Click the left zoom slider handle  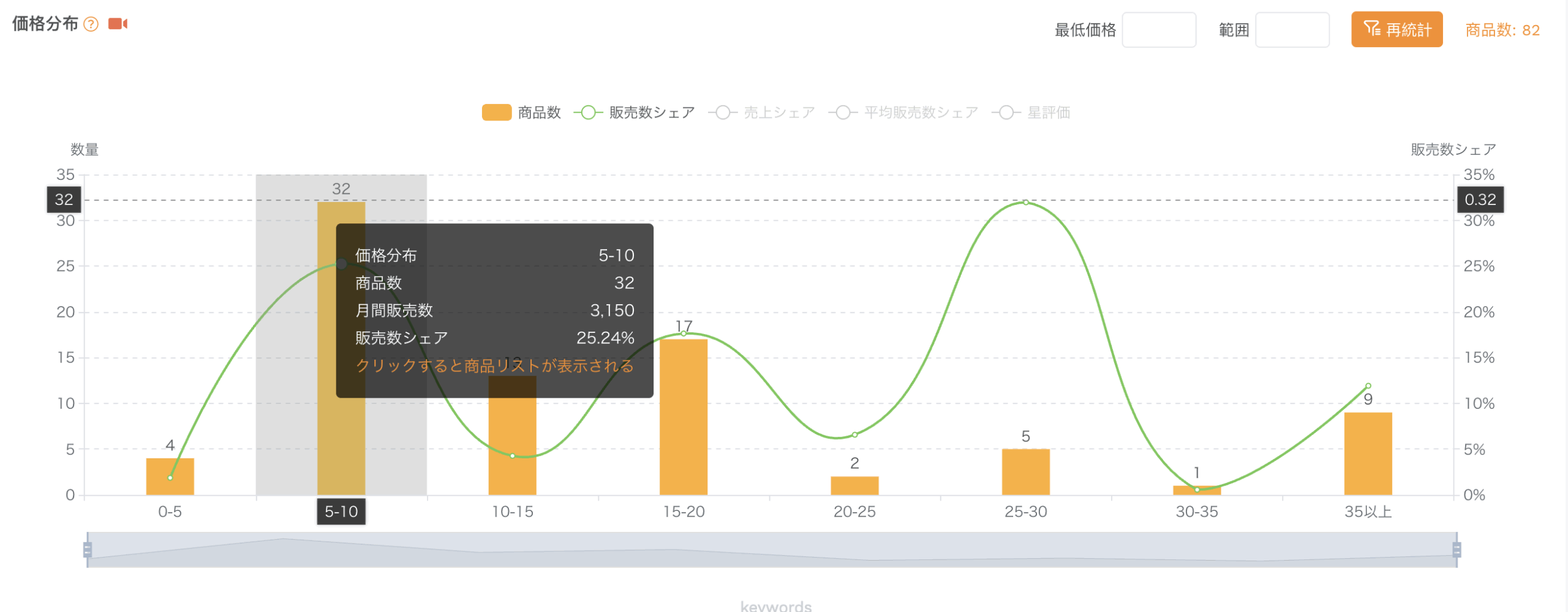click(x=88, y=550)
